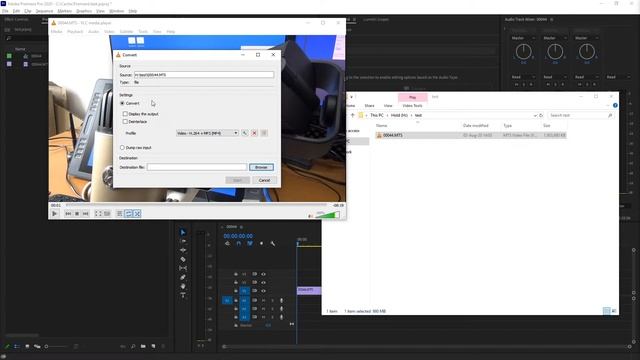
Task: Open Timeline Display Settings wrench
Action: tap(273, 244)
